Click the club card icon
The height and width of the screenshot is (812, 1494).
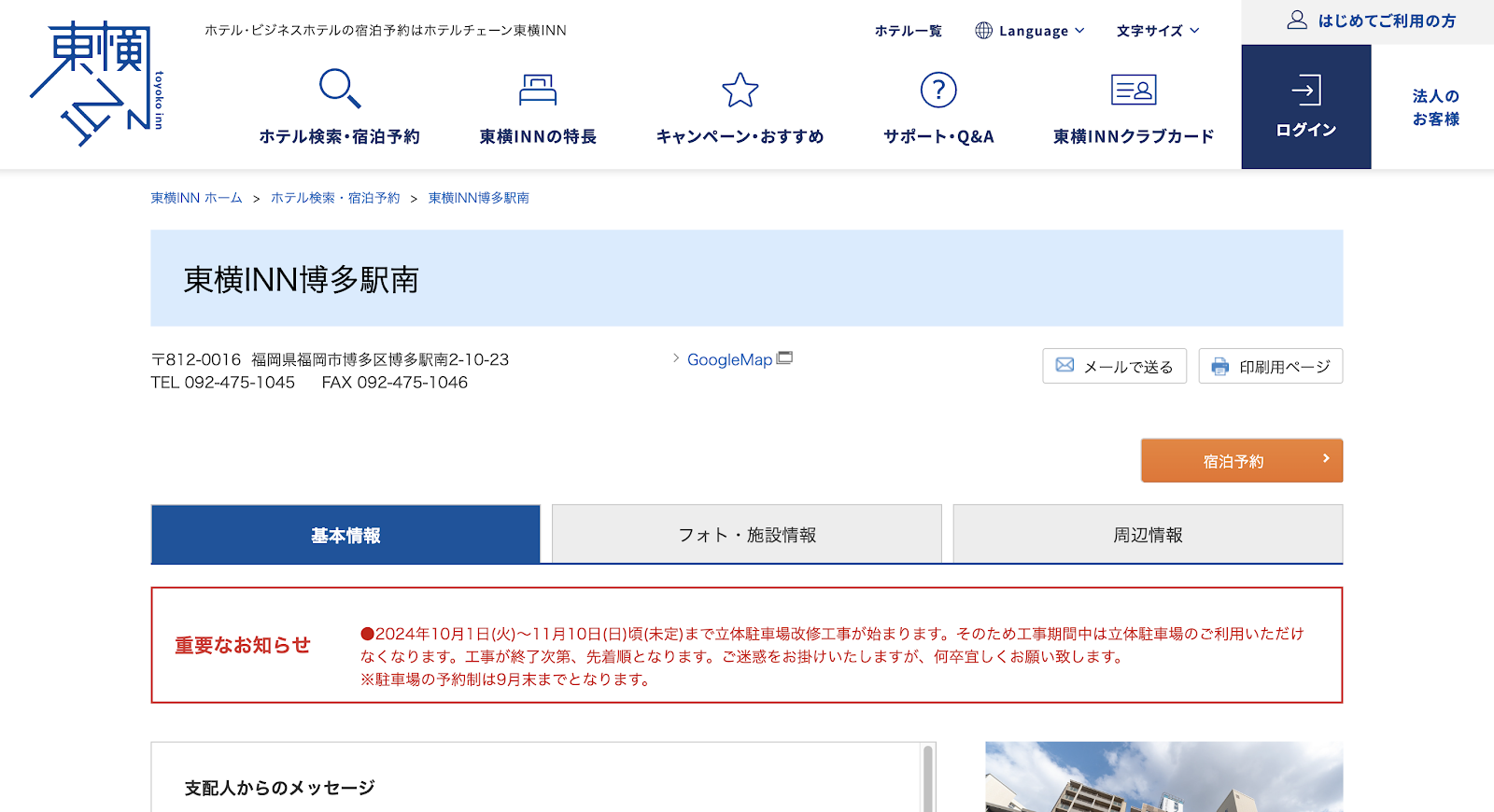[1134, 90]
